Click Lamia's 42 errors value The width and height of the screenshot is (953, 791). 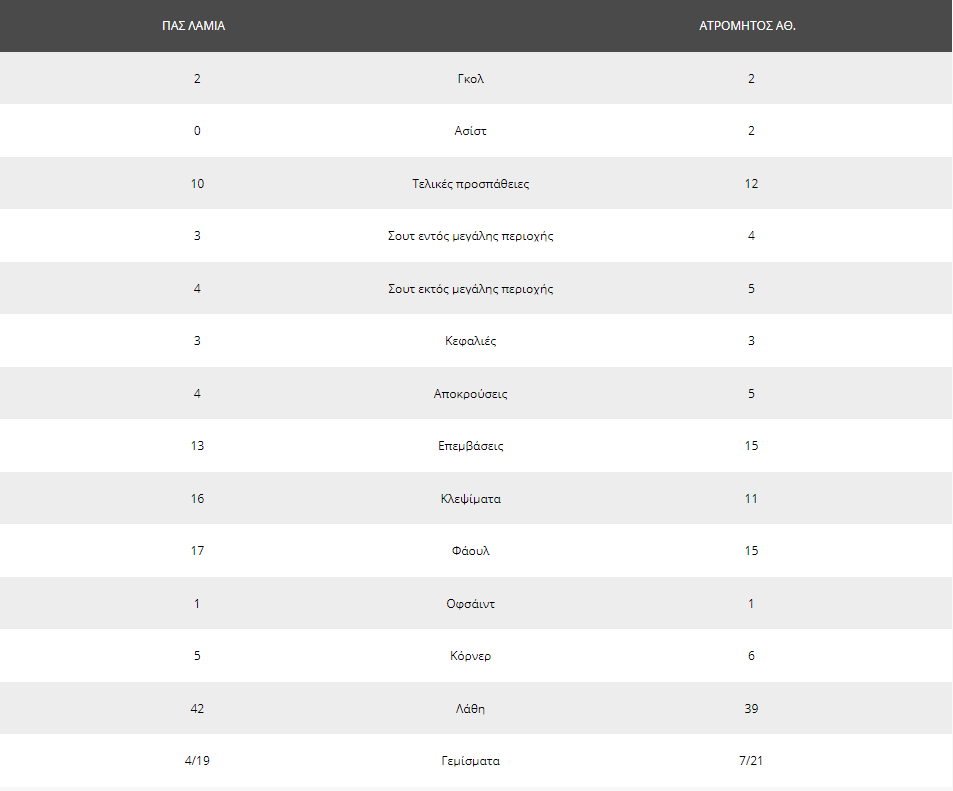(197, 709)
